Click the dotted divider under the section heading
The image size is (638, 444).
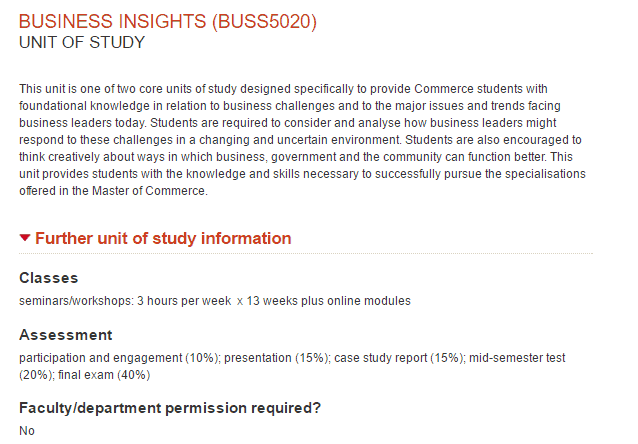coord(306,253)
